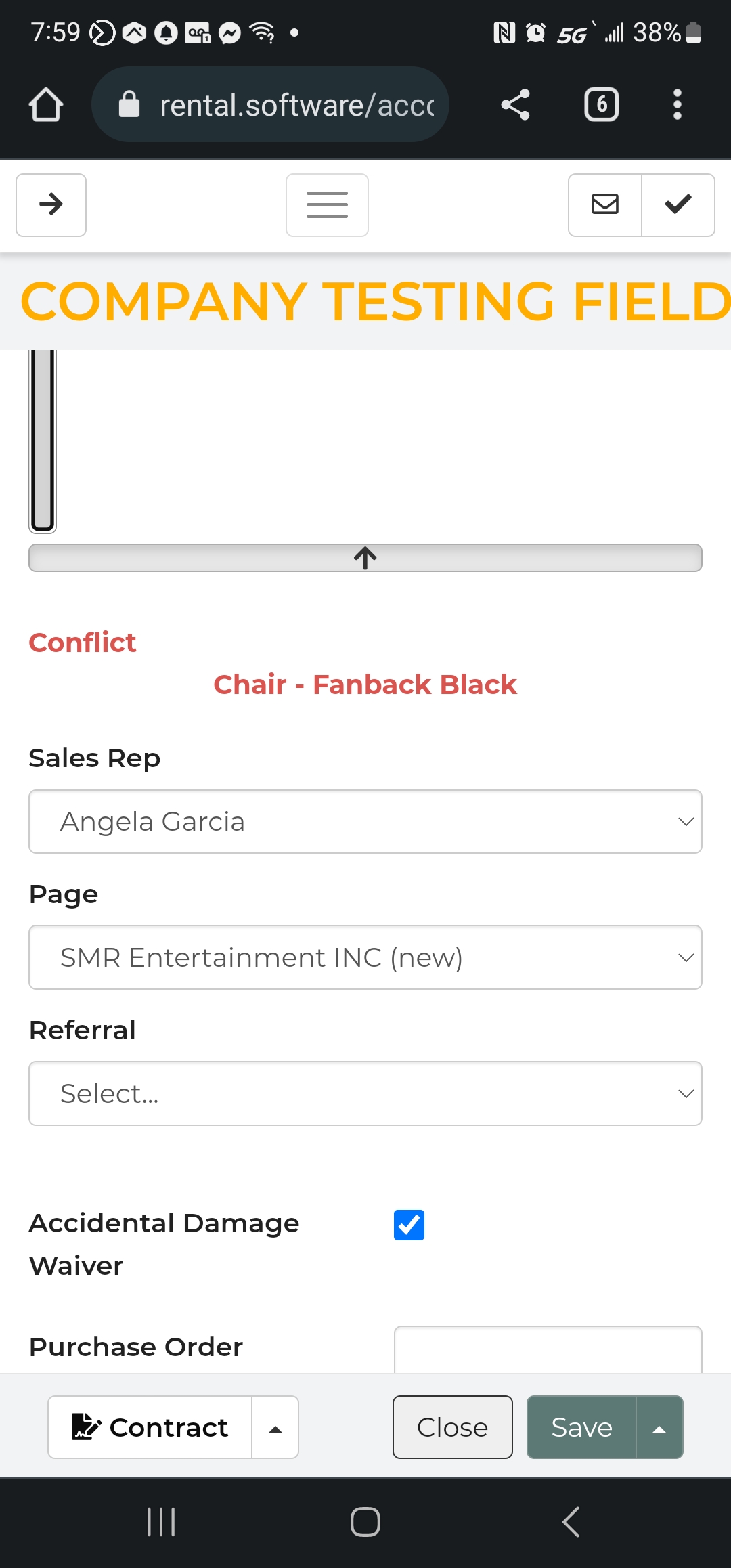The height and width of the screenshot is (1568, 731).
Task: Expand the Save options caret
Action: 659,1427
